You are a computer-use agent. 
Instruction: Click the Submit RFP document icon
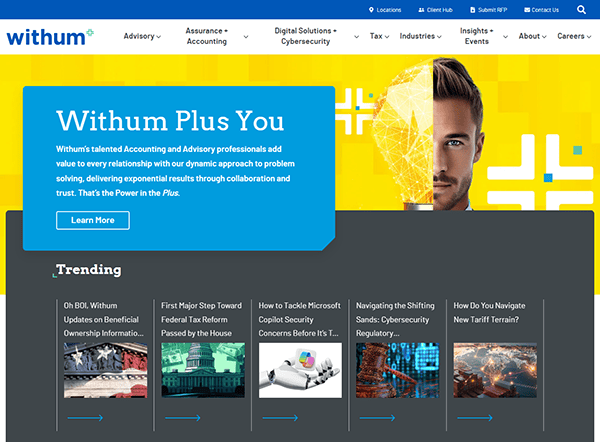[x=473, y=10]
